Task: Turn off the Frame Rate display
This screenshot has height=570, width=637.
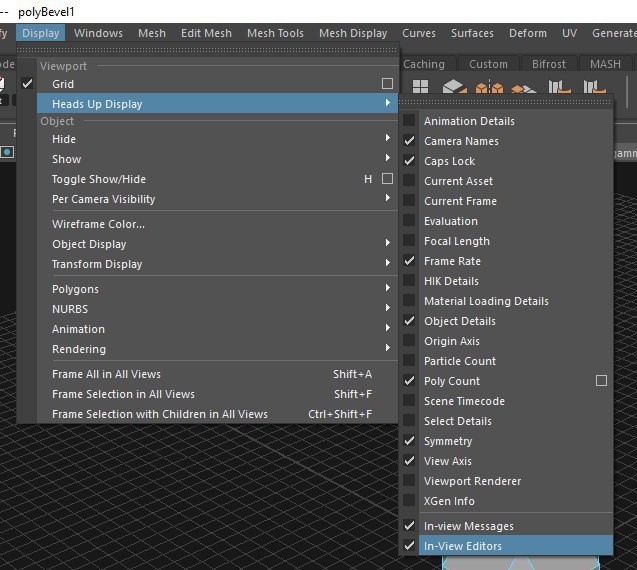Action: [452, 261]
